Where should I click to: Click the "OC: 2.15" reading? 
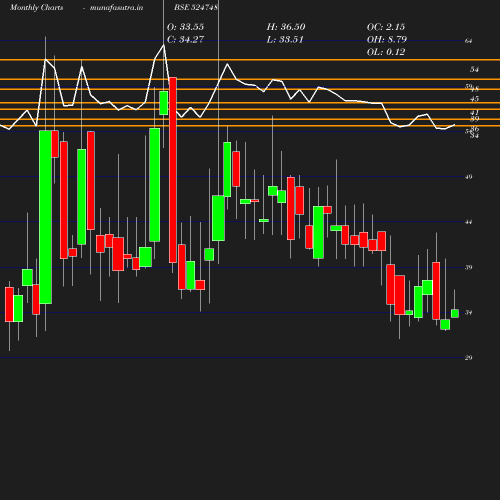[386, 27]
